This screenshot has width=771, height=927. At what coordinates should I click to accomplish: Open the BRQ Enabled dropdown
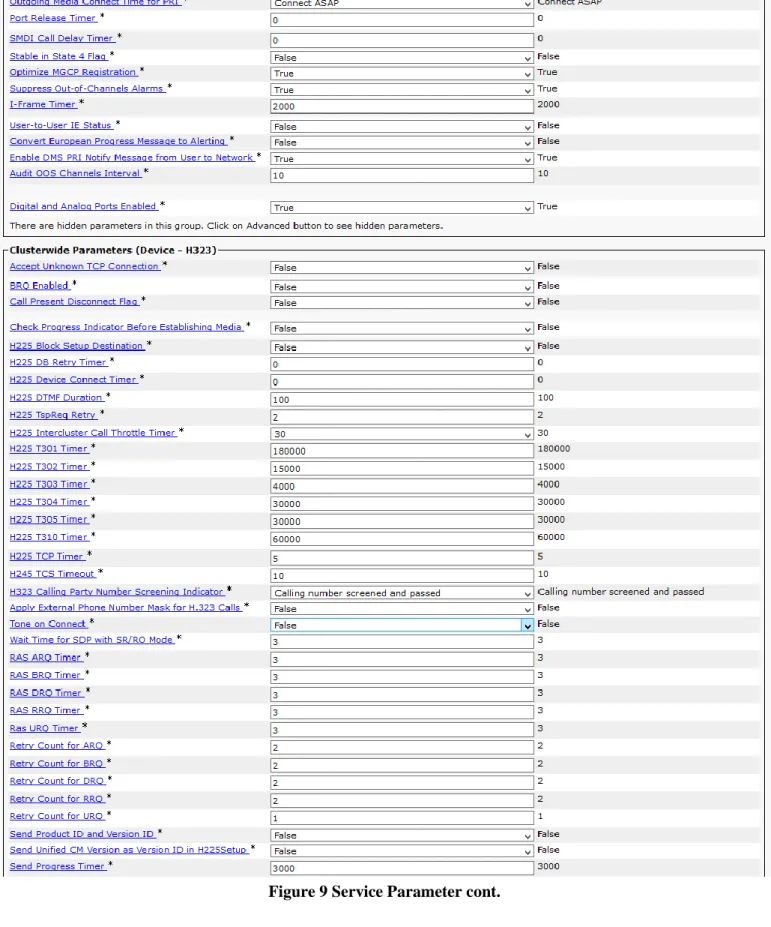[402, 287]
